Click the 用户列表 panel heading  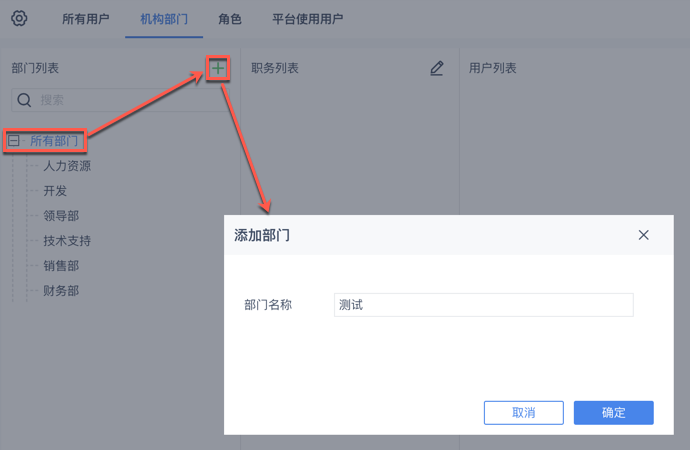[x=492, y=68]
